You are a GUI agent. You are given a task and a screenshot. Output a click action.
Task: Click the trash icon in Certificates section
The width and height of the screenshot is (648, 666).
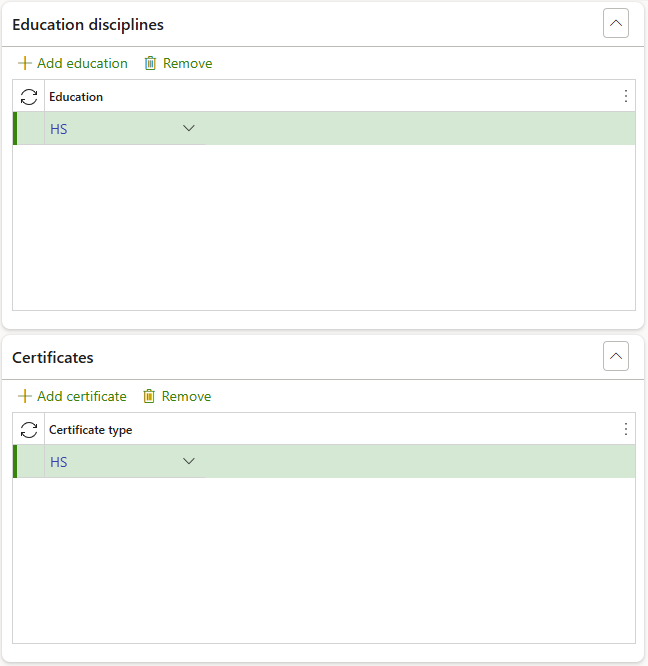(150, 396)
